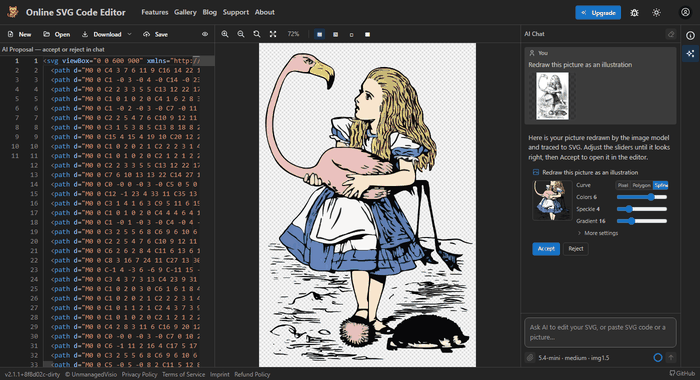Open user account profile icon
This screenshot has height=380, width=700.
coord(685,12)
